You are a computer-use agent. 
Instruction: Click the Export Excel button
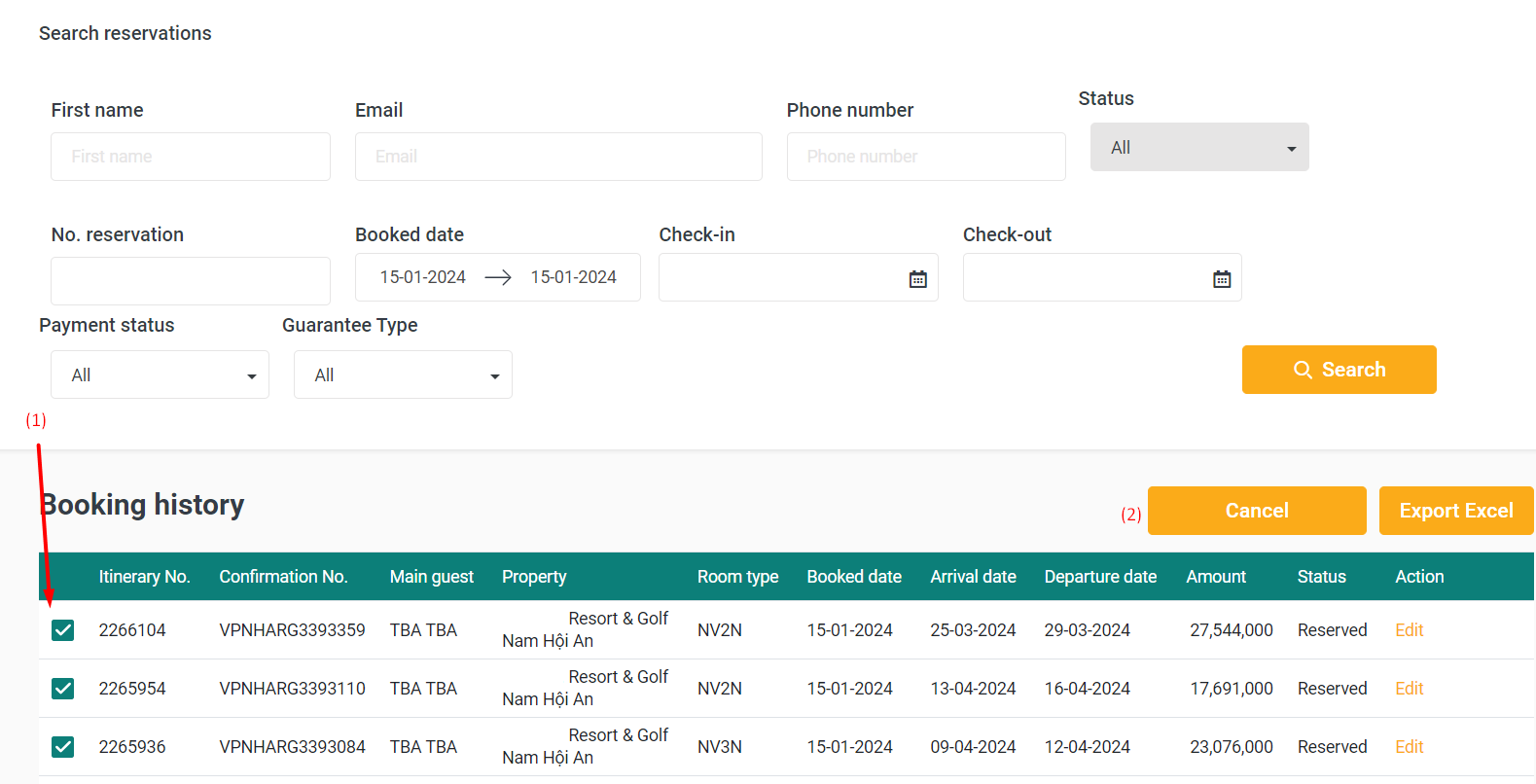tap(1455, 511)
